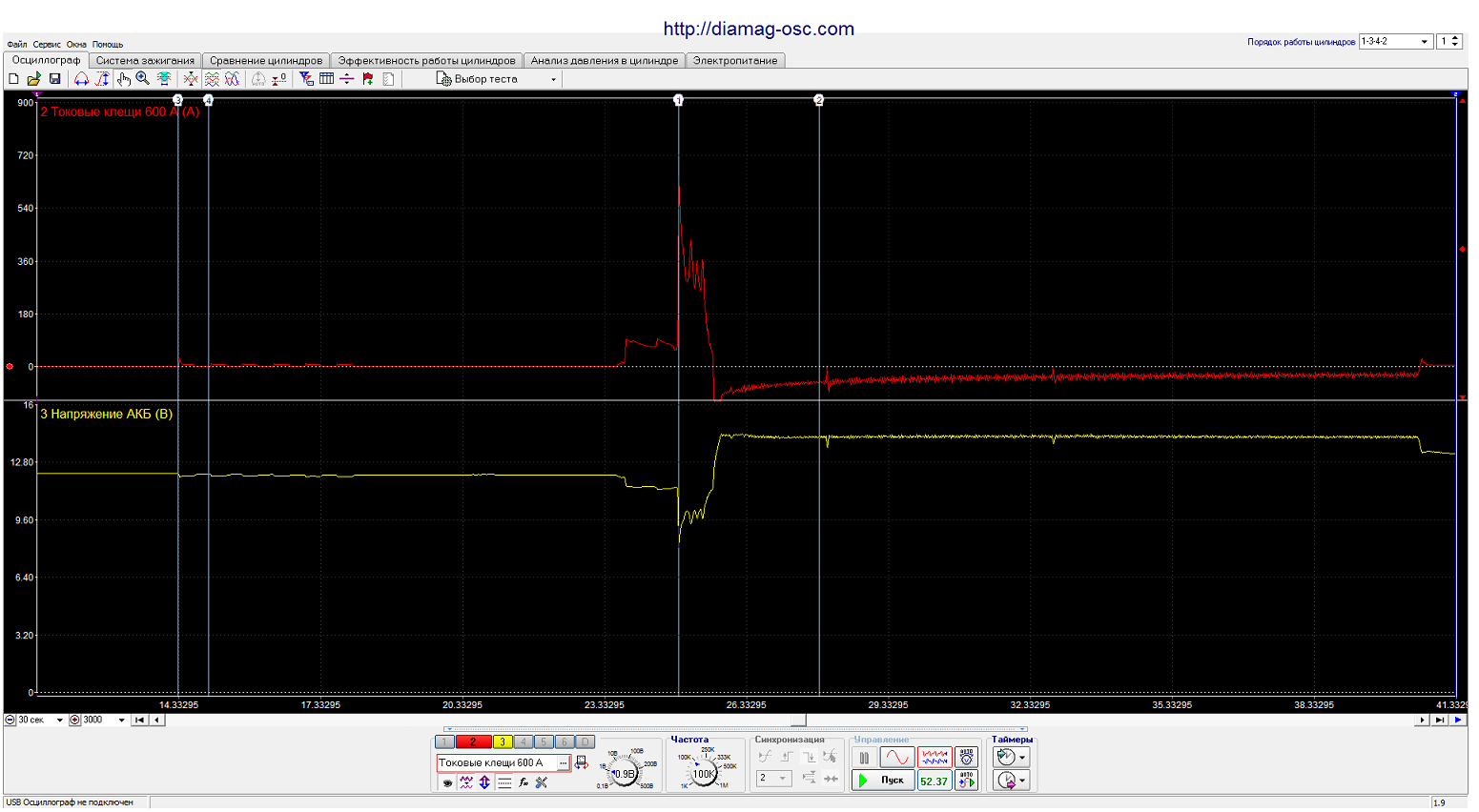Toggle channel 6 button
This screenshot has width=1479, height=812.
(x=565, y=741)
